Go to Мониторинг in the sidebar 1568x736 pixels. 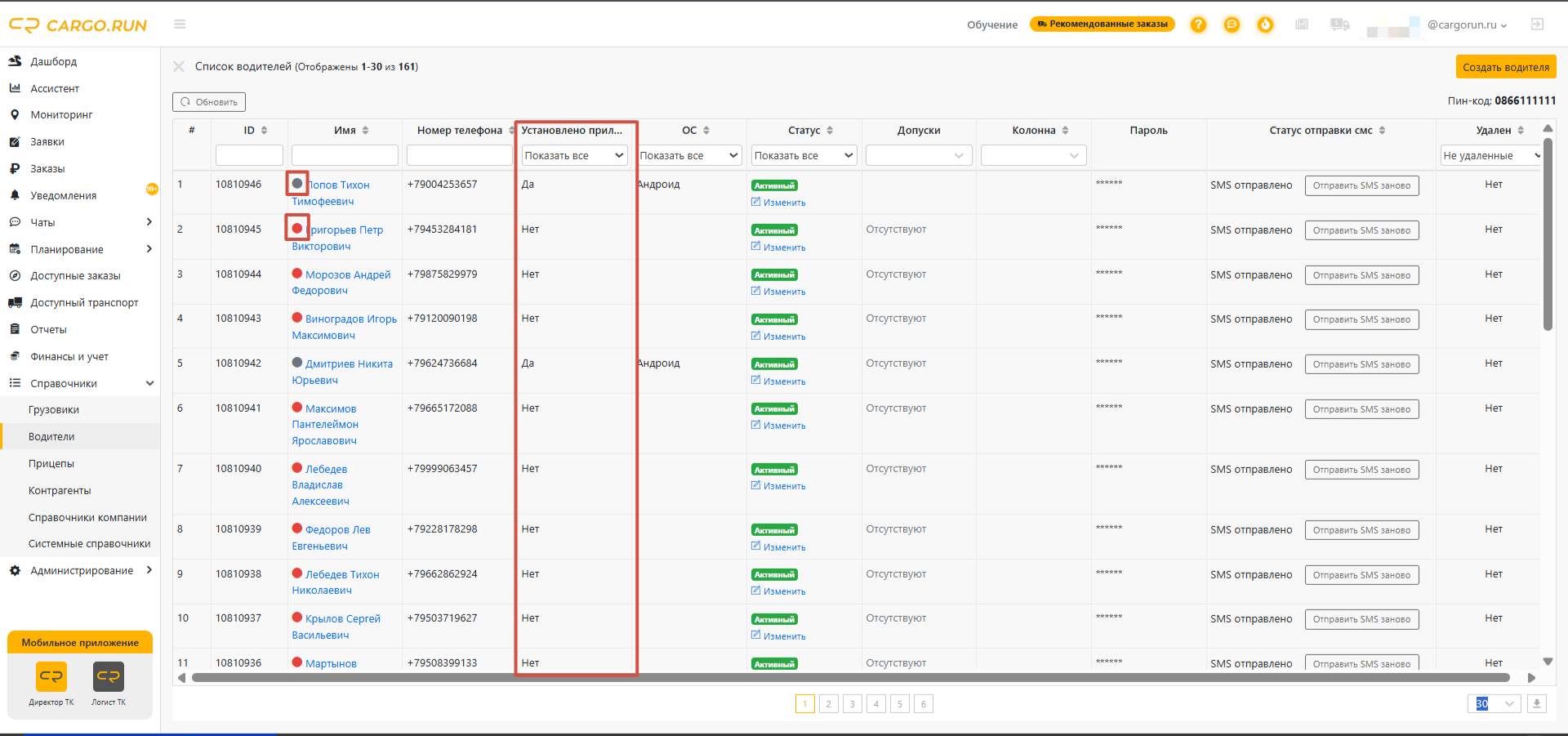click(61, 115)
